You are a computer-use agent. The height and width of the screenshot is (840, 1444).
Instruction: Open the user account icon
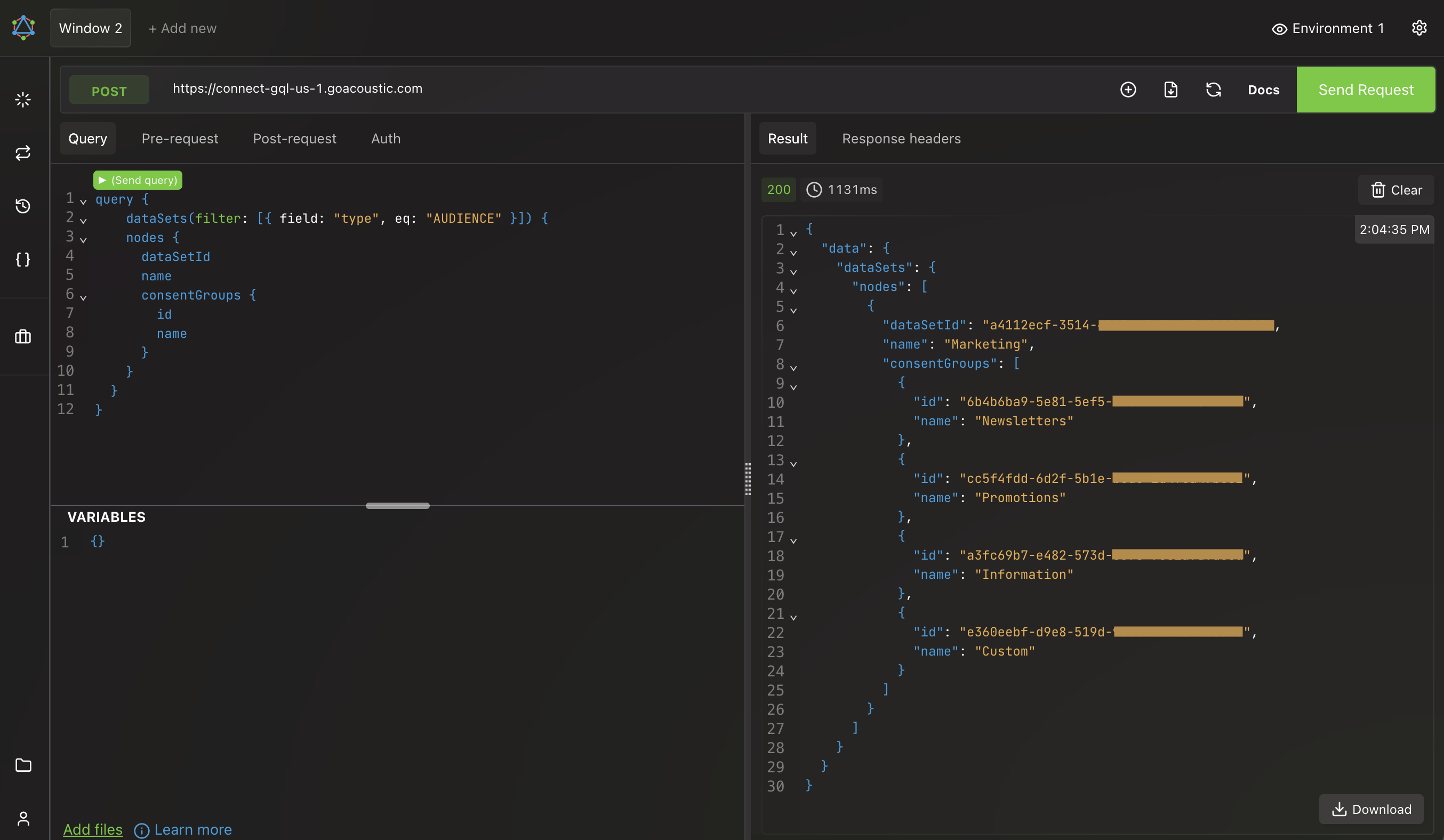click(23, 818)
